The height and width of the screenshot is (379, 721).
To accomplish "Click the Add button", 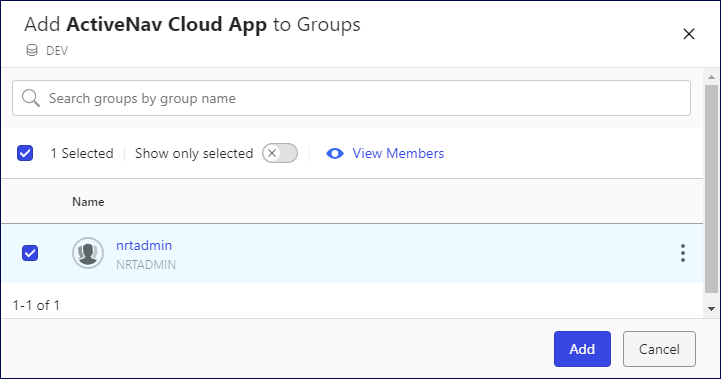I will pos(582,349).
